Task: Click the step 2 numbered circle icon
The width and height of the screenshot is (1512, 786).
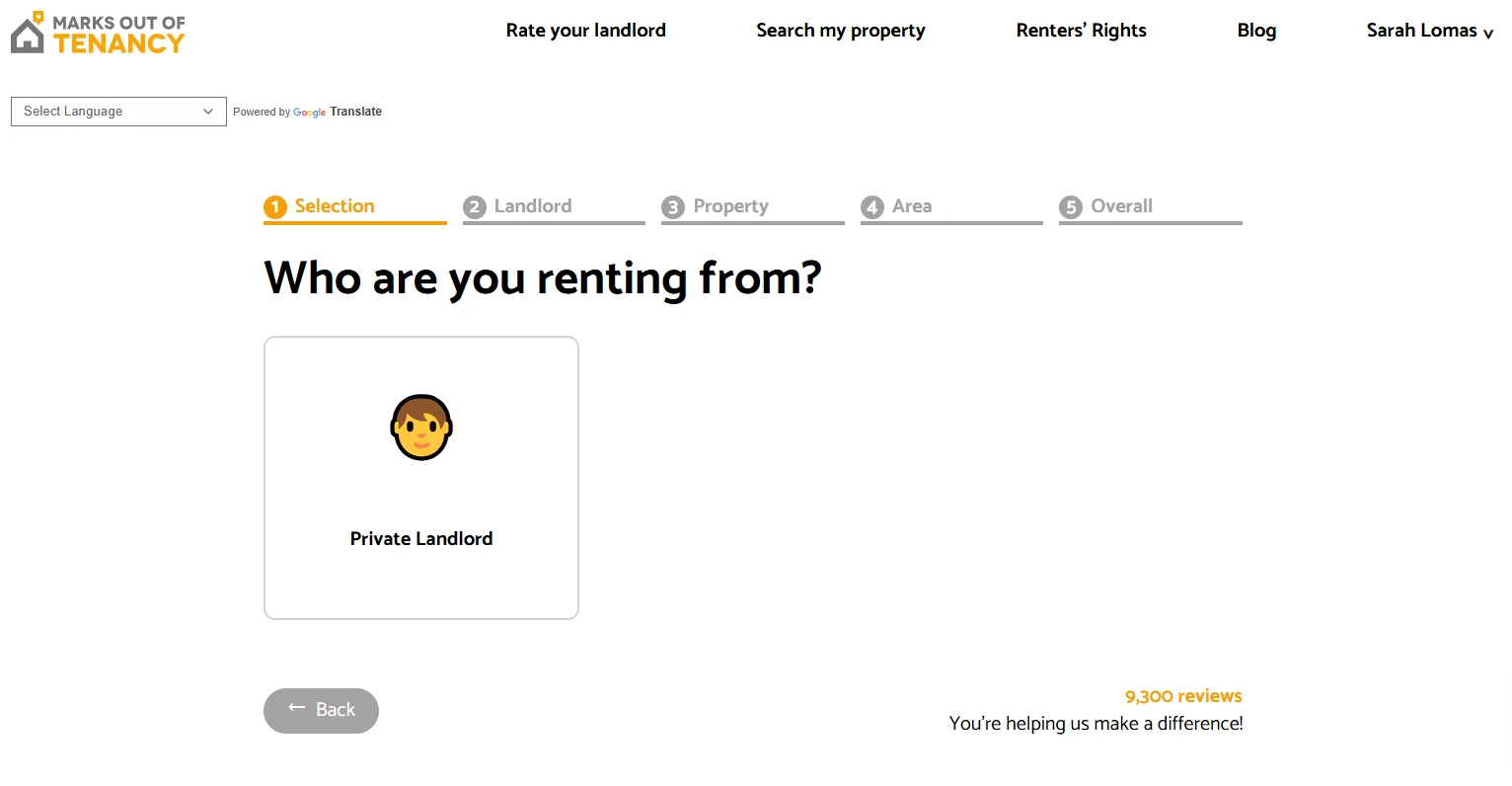Action: coord(475,207)
